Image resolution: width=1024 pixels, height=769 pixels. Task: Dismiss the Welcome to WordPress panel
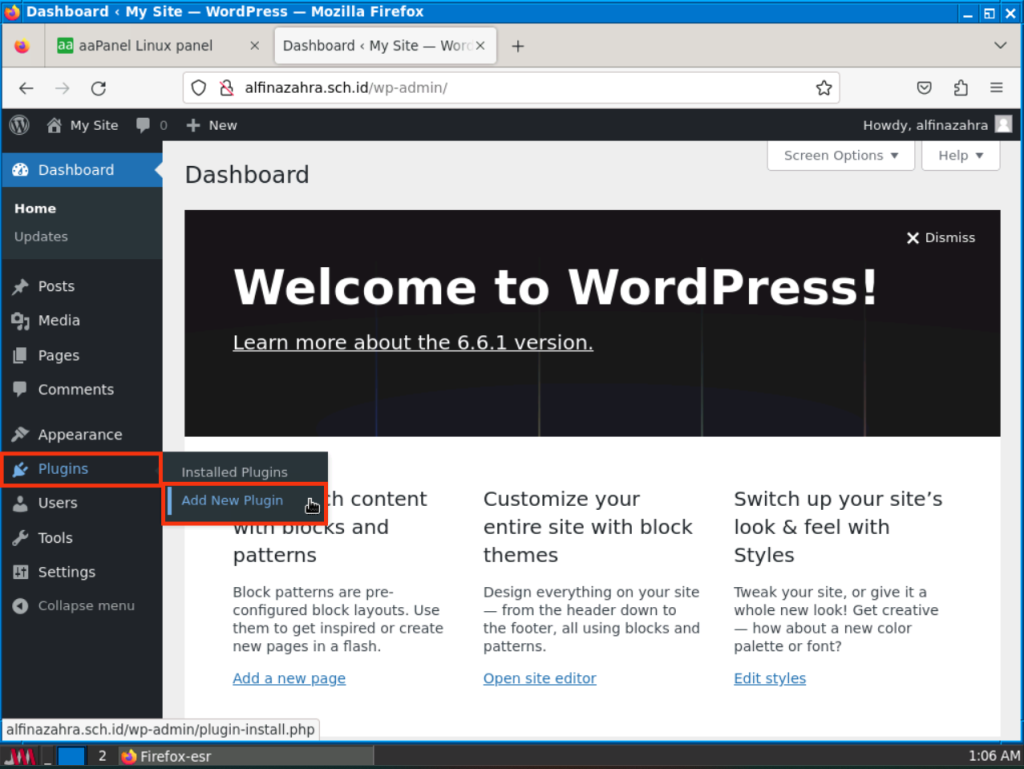940,238
